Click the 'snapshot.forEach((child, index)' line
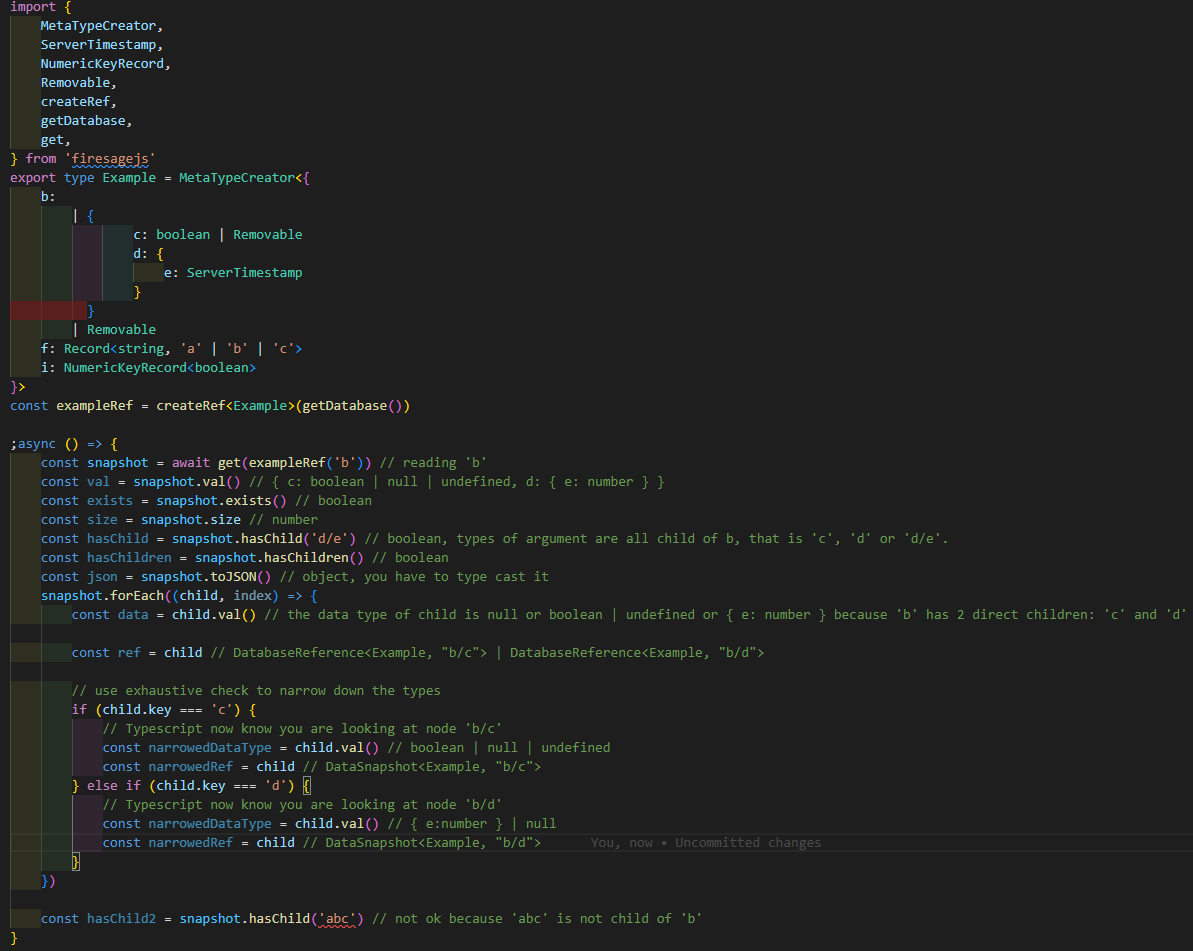Screen dimensions: 1193x951 179,596
